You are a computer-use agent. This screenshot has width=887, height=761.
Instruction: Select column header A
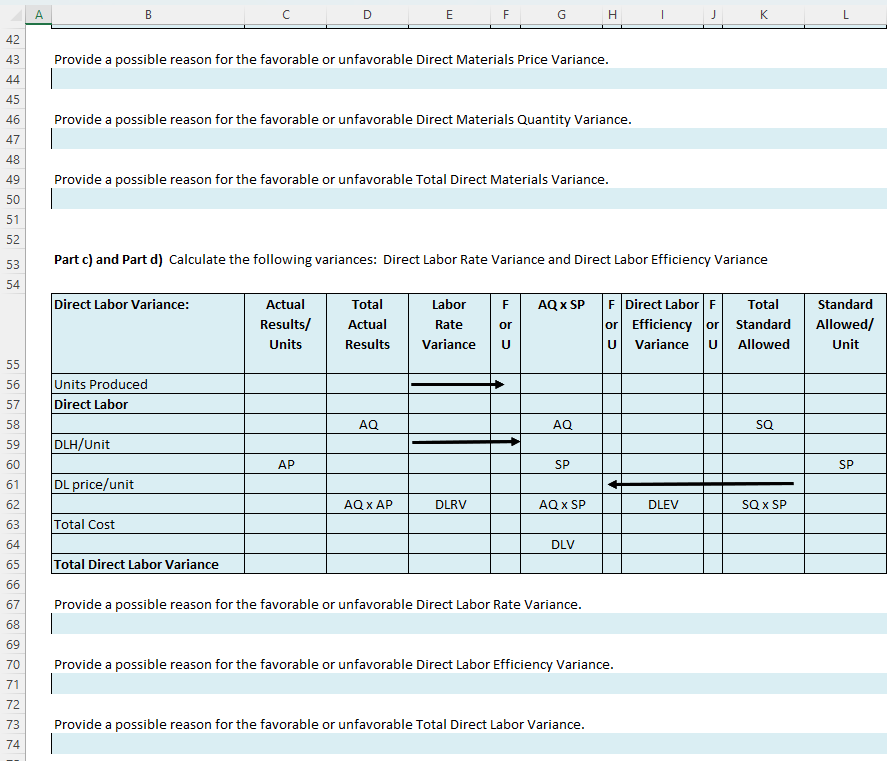(x=38, y=14)
